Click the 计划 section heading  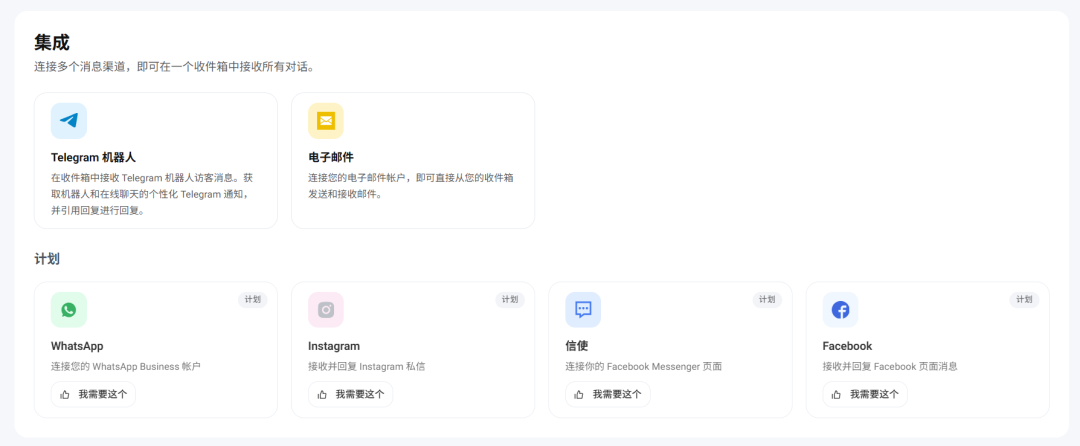[x=47, y=259]
